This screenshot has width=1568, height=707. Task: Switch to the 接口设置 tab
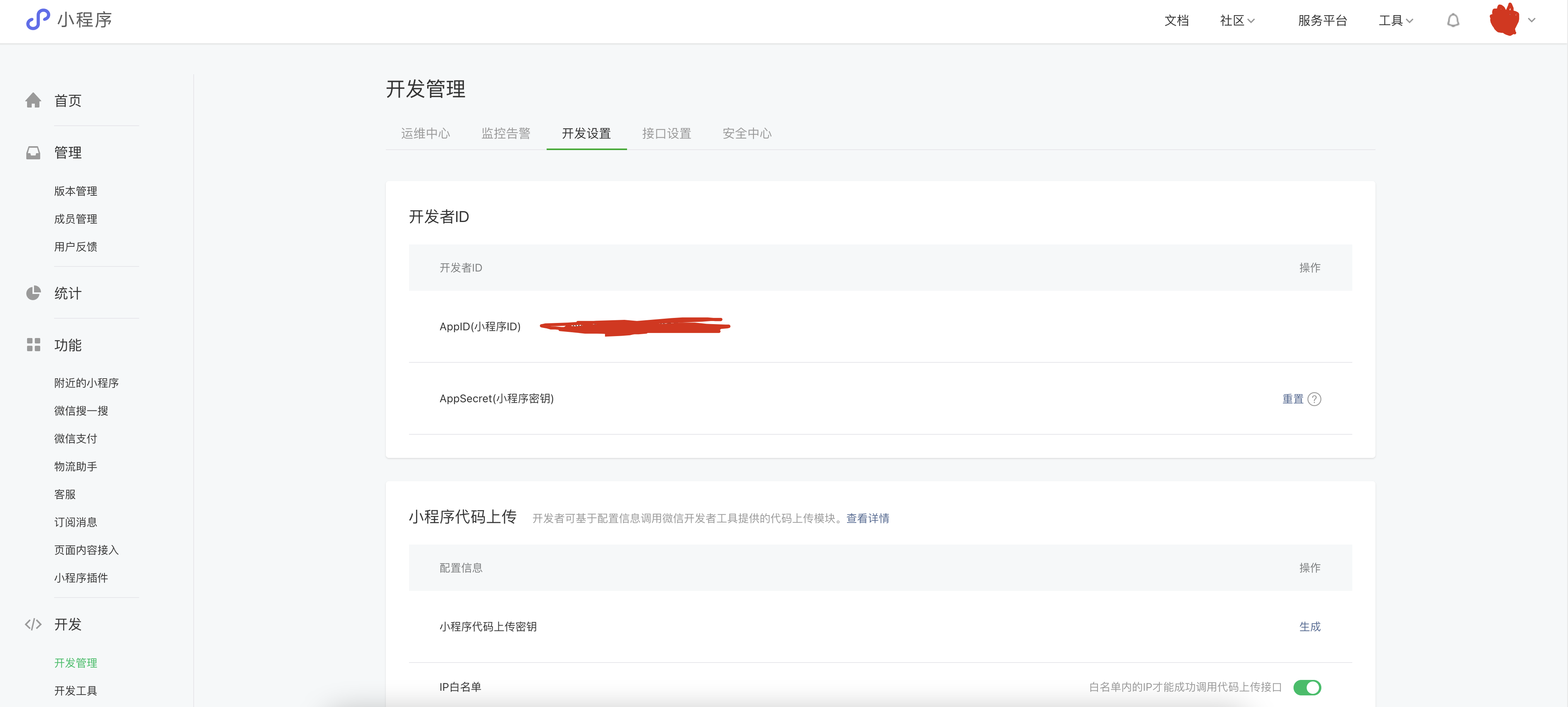tap(666, 133)
